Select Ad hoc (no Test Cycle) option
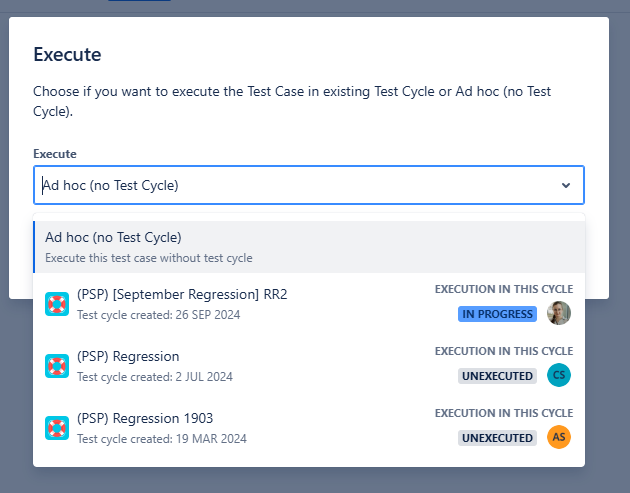630x493 pixels. coord(113,238)
